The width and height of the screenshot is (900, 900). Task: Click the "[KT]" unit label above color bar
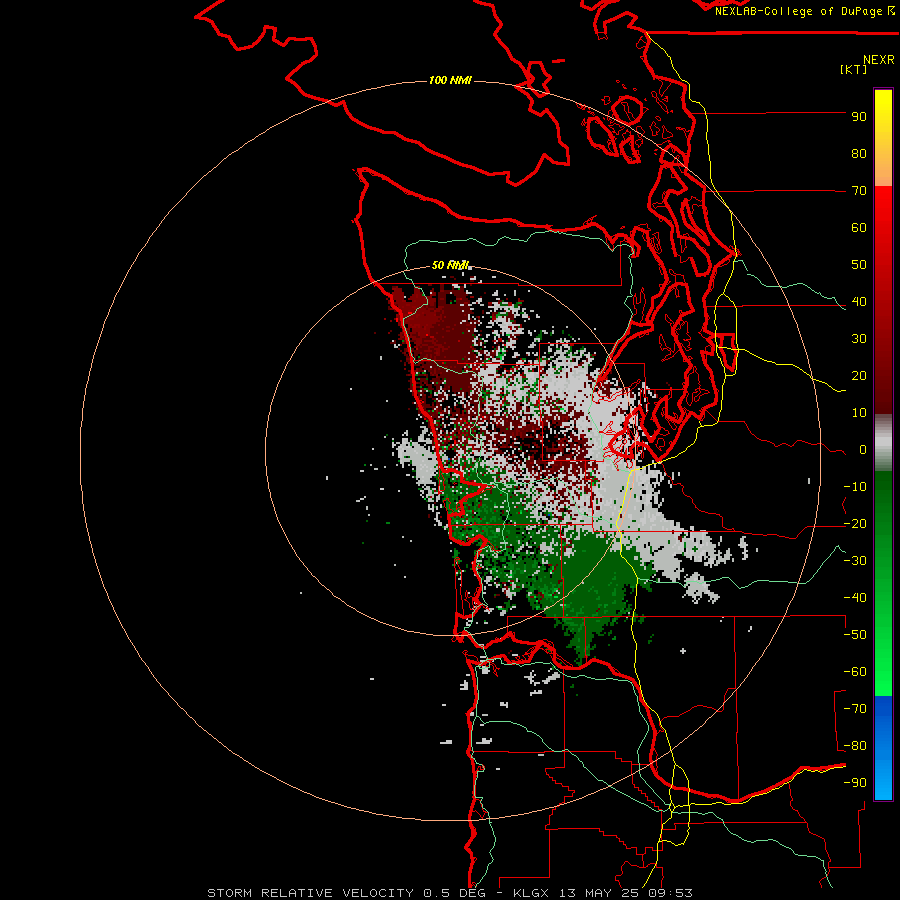coord(854,69)
